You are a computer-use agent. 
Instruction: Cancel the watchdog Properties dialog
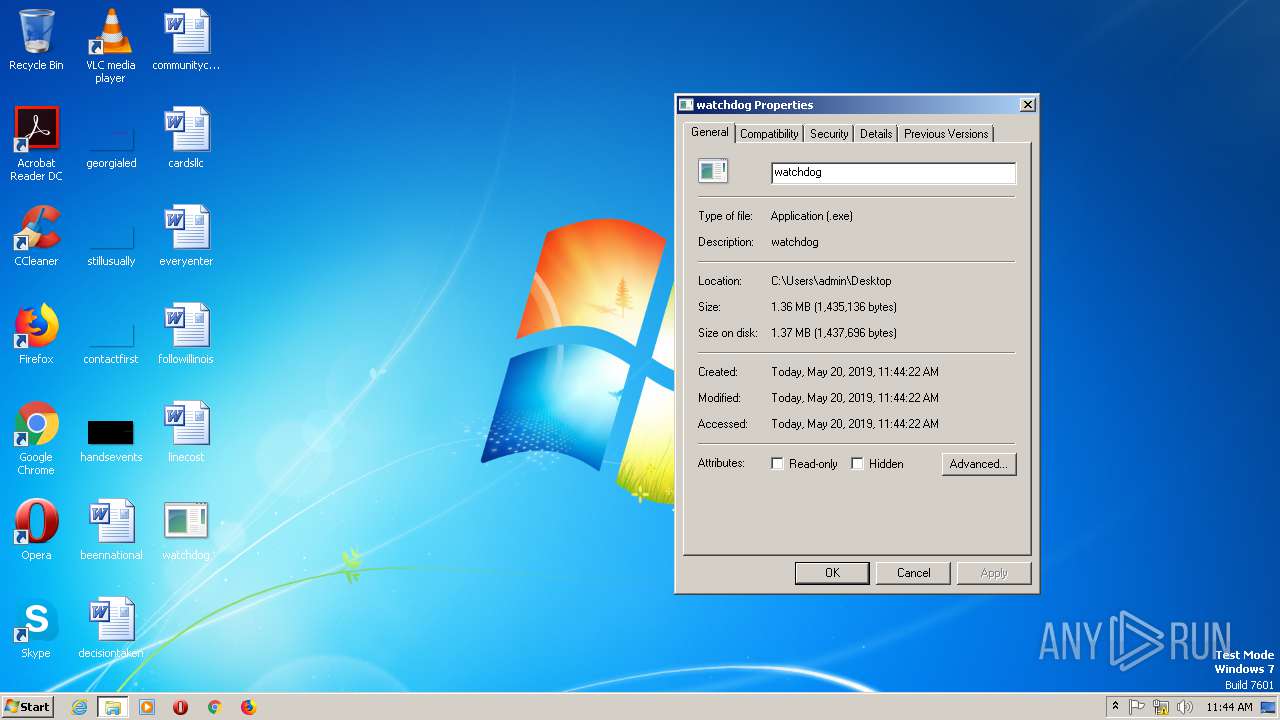coord(913,573)
